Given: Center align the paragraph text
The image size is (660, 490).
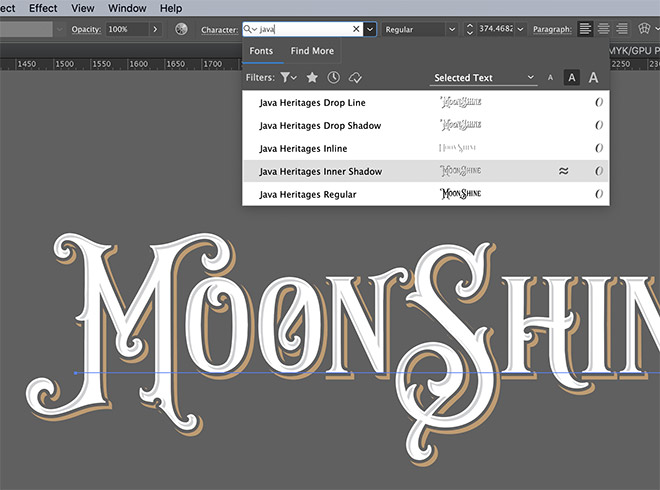Looking at the screenshot, I should (603, 29).
